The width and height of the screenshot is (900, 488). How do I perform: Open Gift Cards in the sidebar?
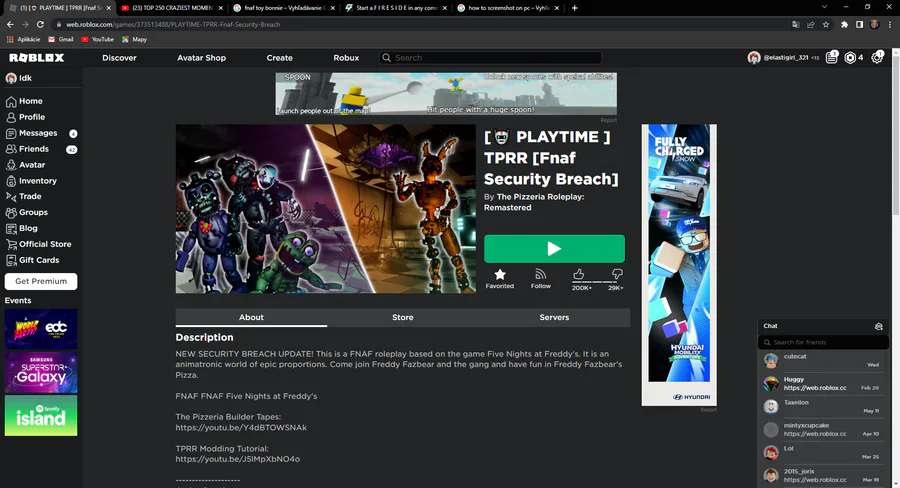click(33, 260)
